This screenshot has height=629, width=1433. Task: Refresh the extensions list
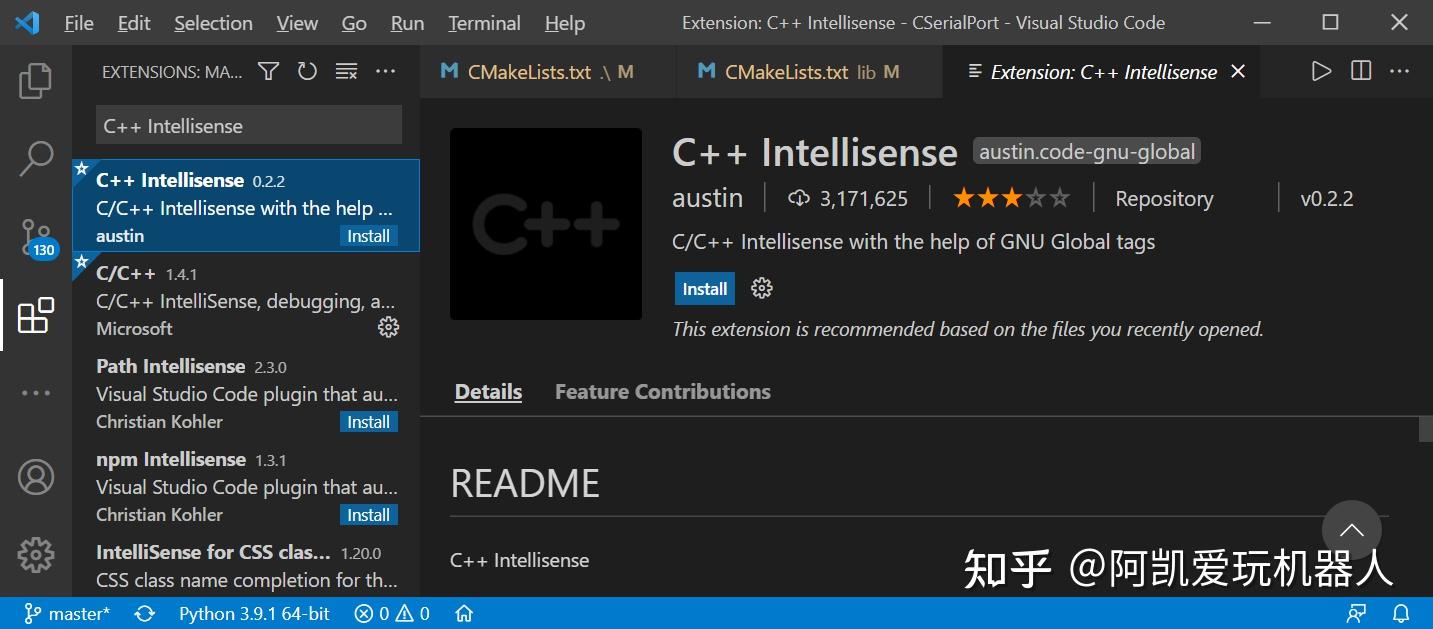307,71
